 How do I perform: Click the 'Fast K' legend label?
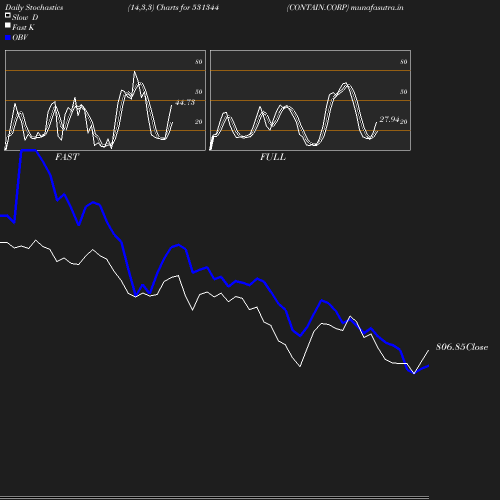point(23,27)
